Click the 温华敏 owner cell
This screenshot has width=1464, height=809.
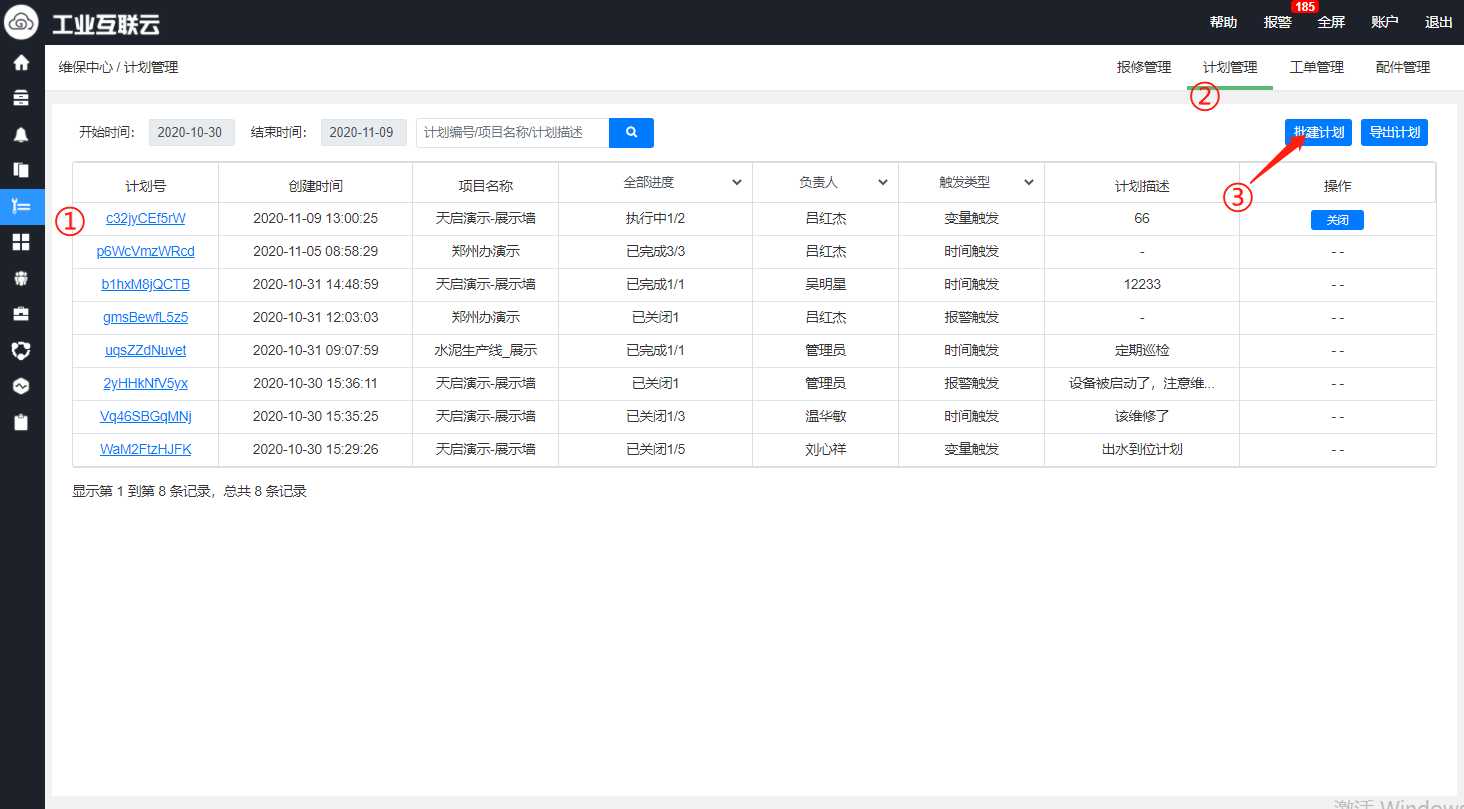coord(826,417)
